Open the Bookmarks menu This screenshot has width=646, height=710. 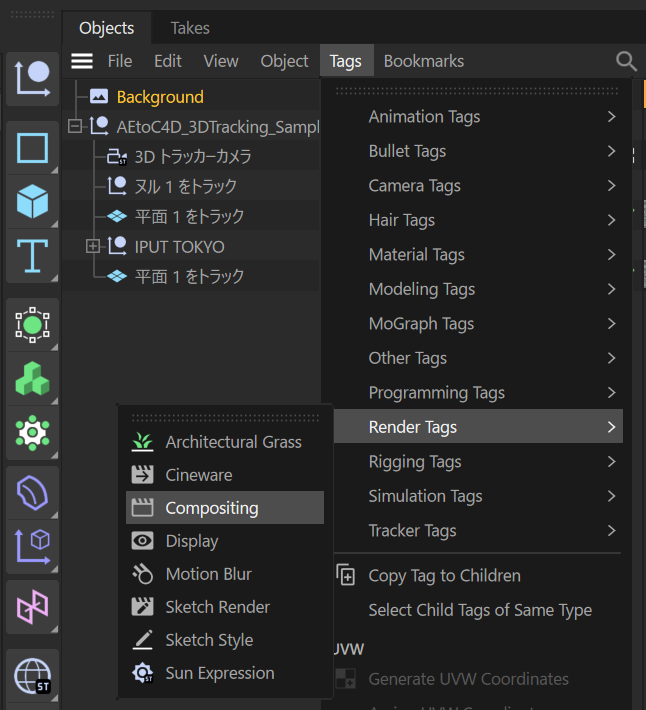[424, 61]
